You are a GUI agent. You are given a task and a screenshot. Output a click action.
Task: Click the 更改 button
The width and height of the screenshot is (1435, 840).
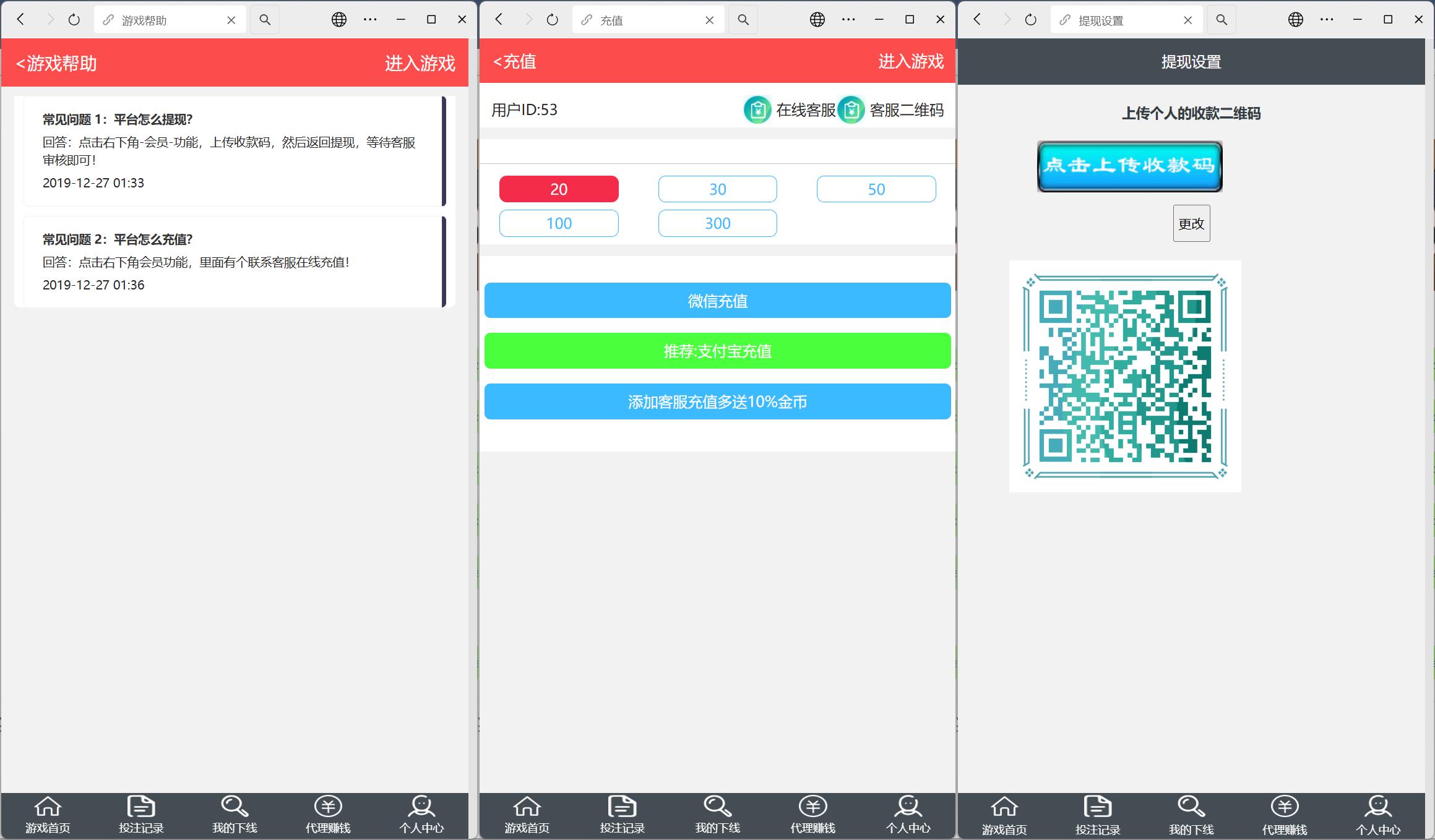(1192, 223)
